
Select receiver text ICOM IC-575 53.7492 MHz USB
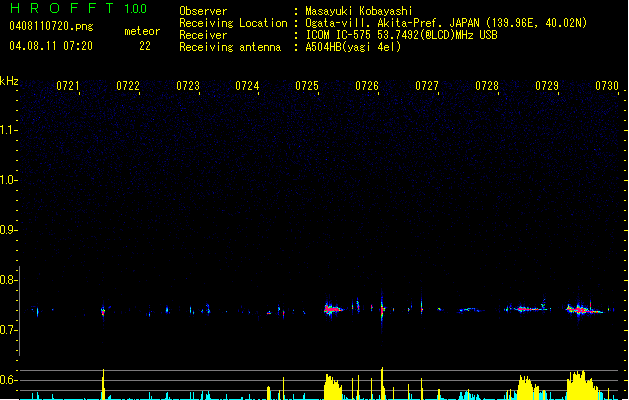pyautogui.click(x=401, y=35)
